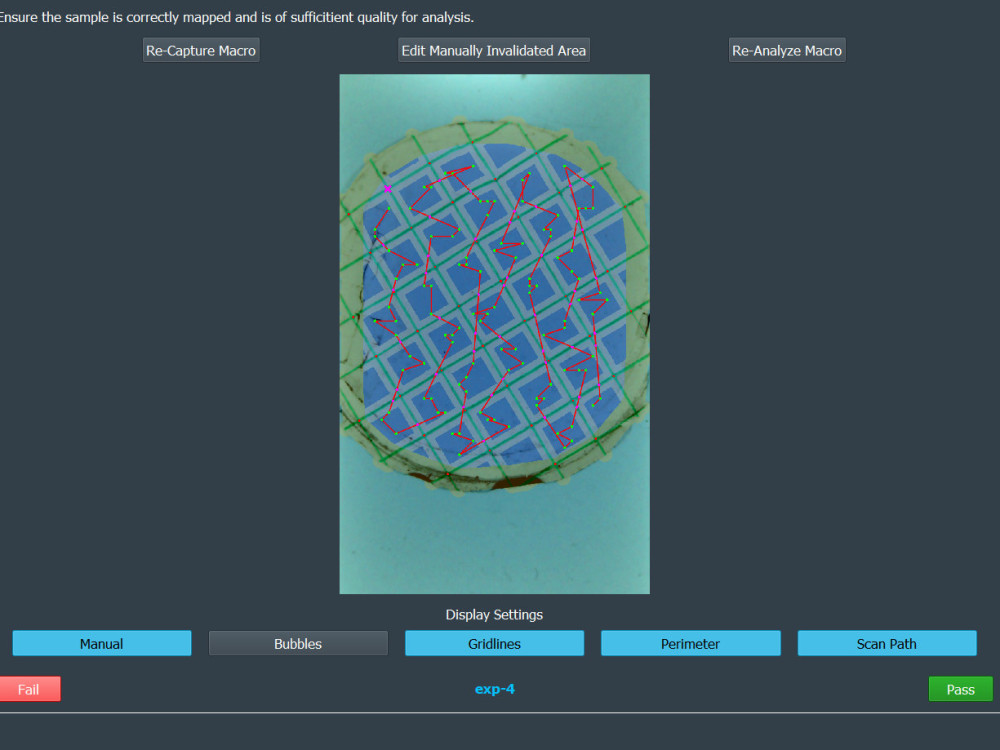
Task: Click the macro sample image
Action: click(494, 334)
